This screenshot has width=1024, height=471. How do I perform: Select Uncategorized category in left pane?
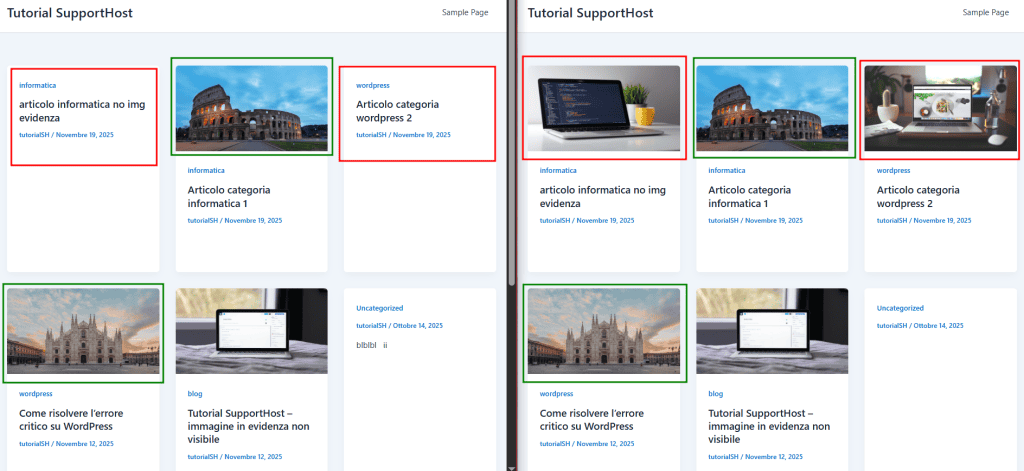pyautogui.click(x=379, y=308)
